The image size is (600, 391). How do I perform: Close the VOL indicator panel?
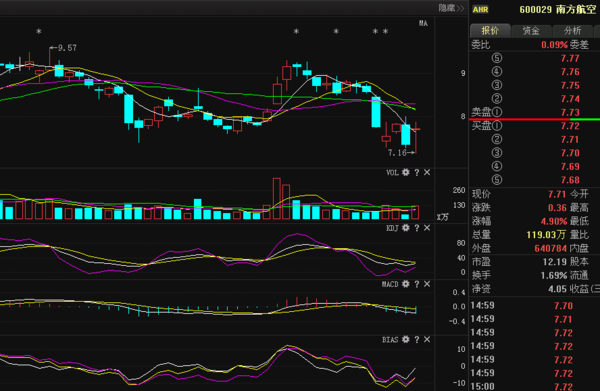click(427, 173)
